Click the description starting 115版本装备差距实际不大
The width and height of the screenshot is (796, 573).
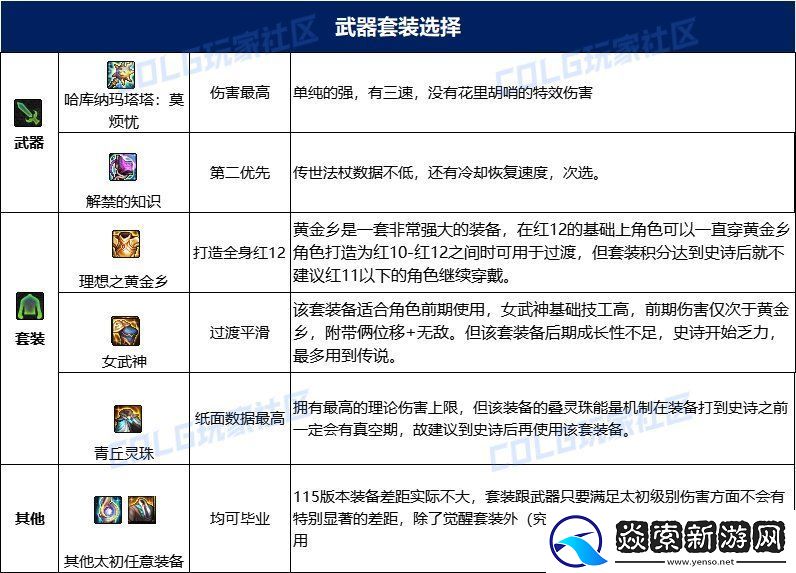[x=539, y=518]
